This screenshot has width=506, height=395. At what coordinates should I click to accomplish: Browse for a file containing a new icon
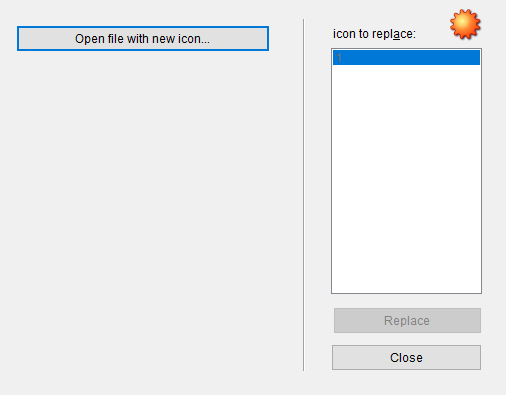click(x=143, y=39)
